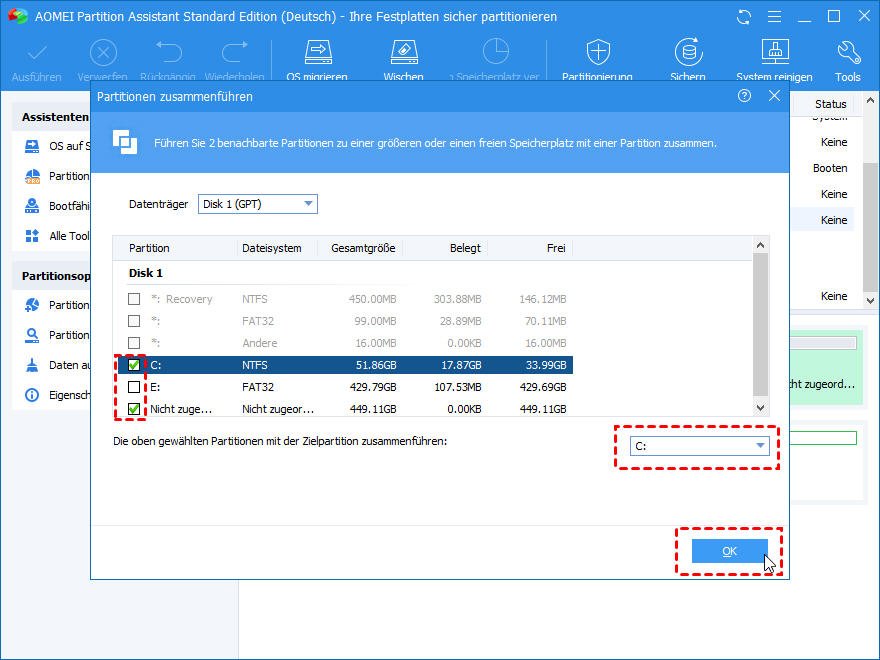Click the Partitionsoperationen sidebar heading
The height and width of the screenshot is (660, 880).
pos(56,276)
